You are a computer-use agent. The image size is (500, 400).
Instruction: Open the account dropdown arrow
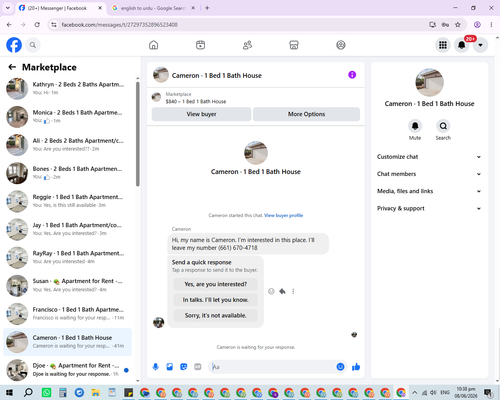[480, 45]
